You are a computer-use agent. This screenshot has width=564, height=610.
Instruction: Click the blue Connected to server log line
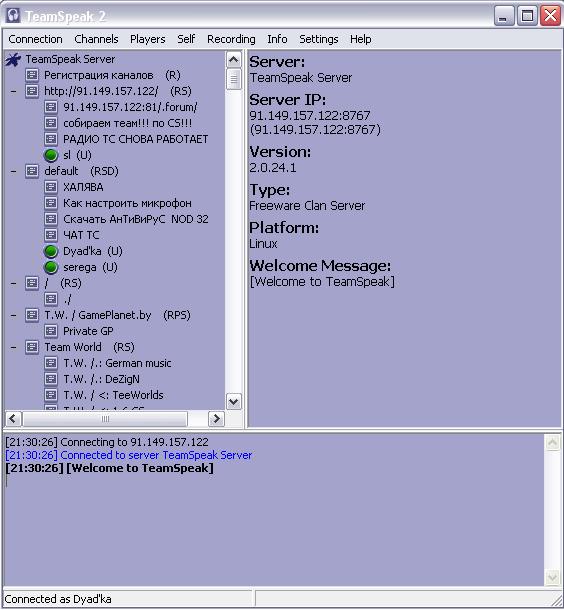click(129, 455)
